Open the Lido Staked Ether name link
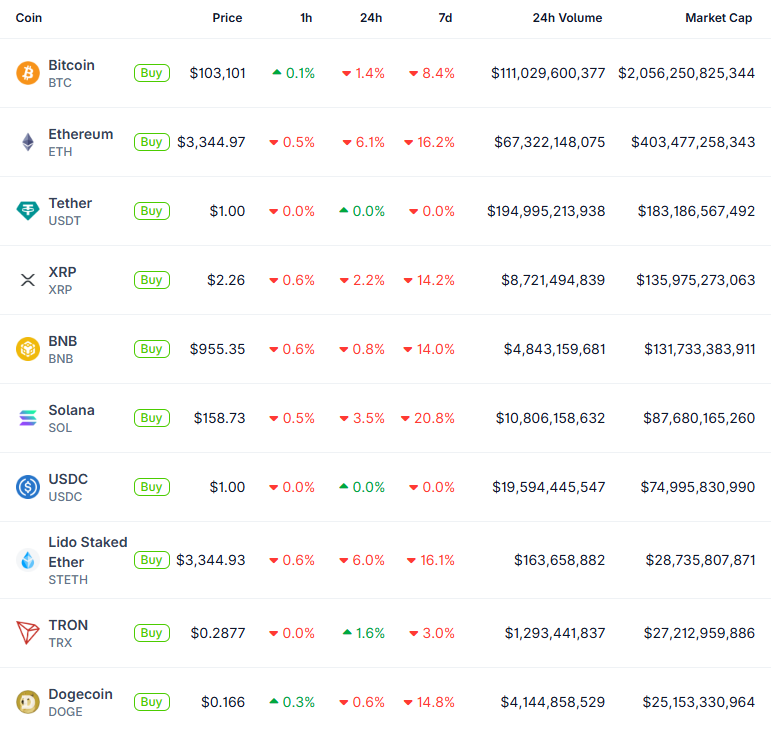Image resolution: width=771 pixels, height=729 pixels. click(x=88, y=551)
